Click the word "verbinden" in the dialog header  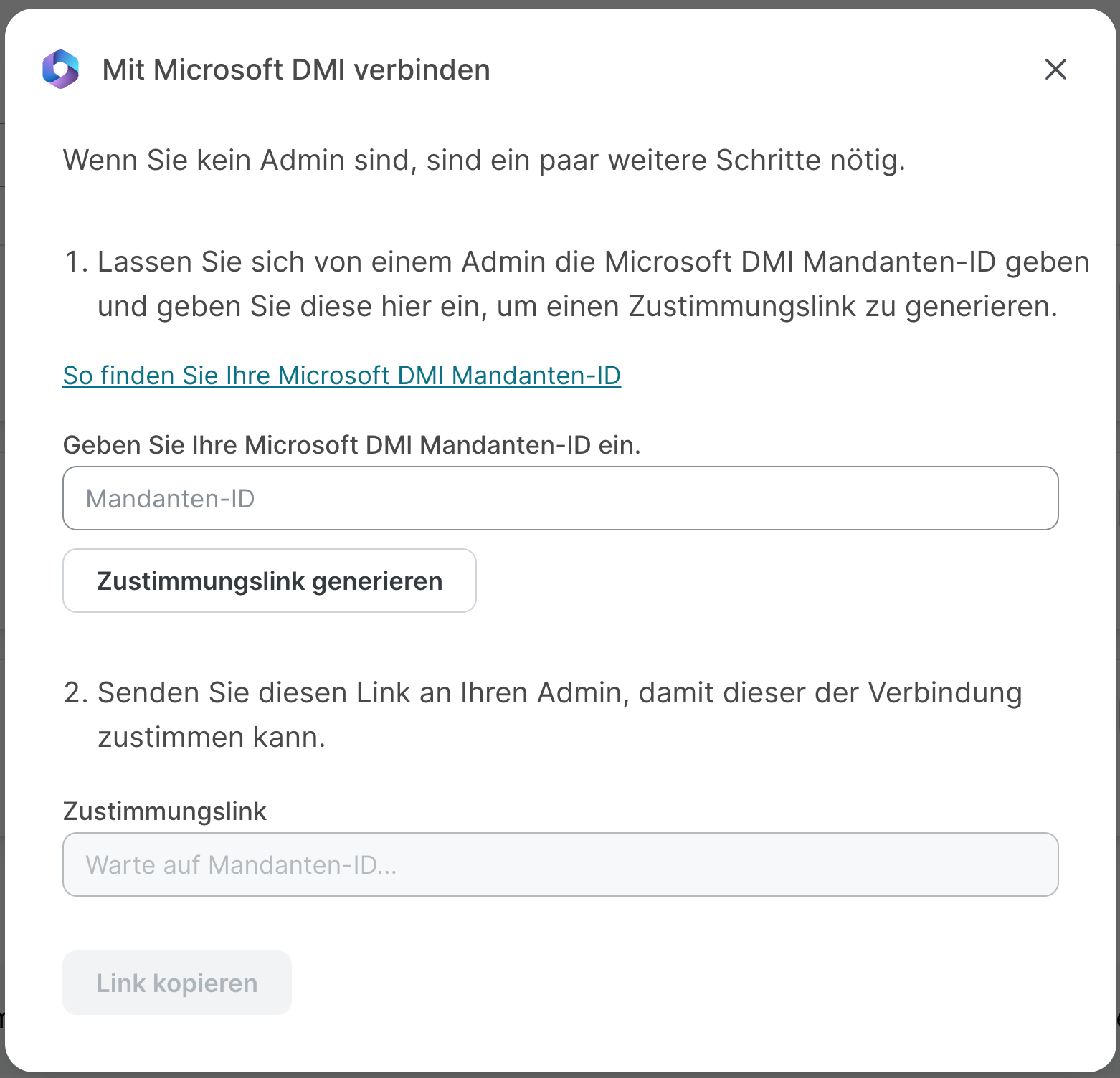pyautogui.click(x=422, y=70)
